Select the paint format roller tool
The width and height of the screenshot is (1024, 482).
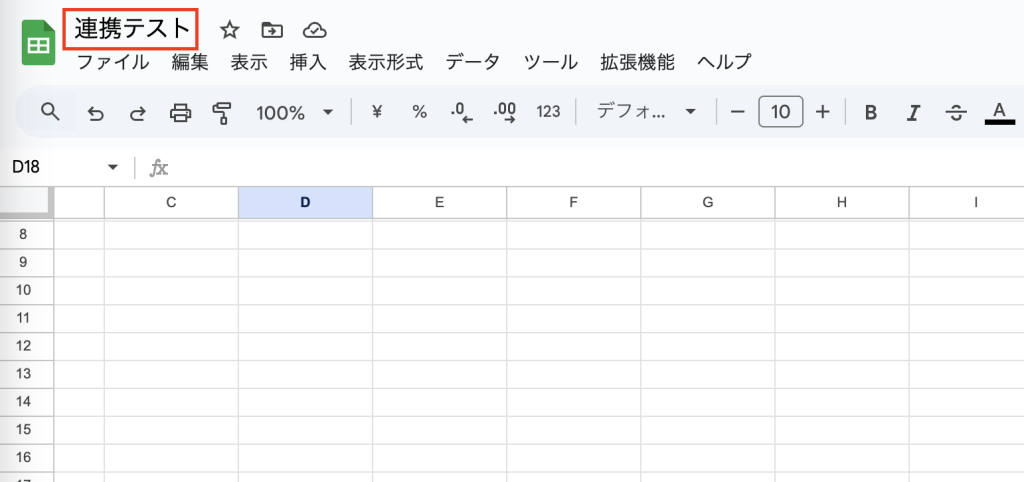pos(222,113)
